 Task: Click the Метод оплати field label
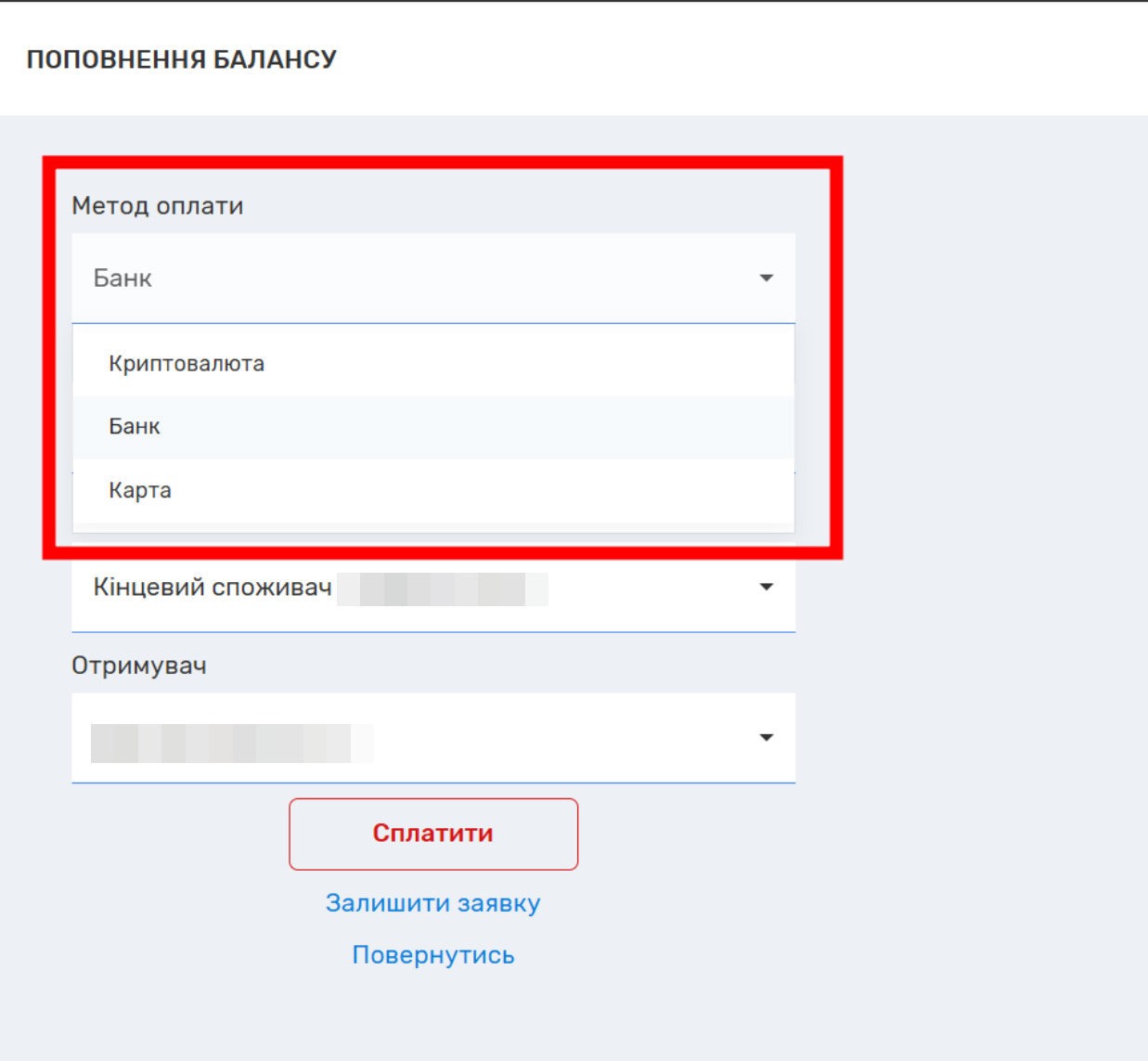[157, 206]
